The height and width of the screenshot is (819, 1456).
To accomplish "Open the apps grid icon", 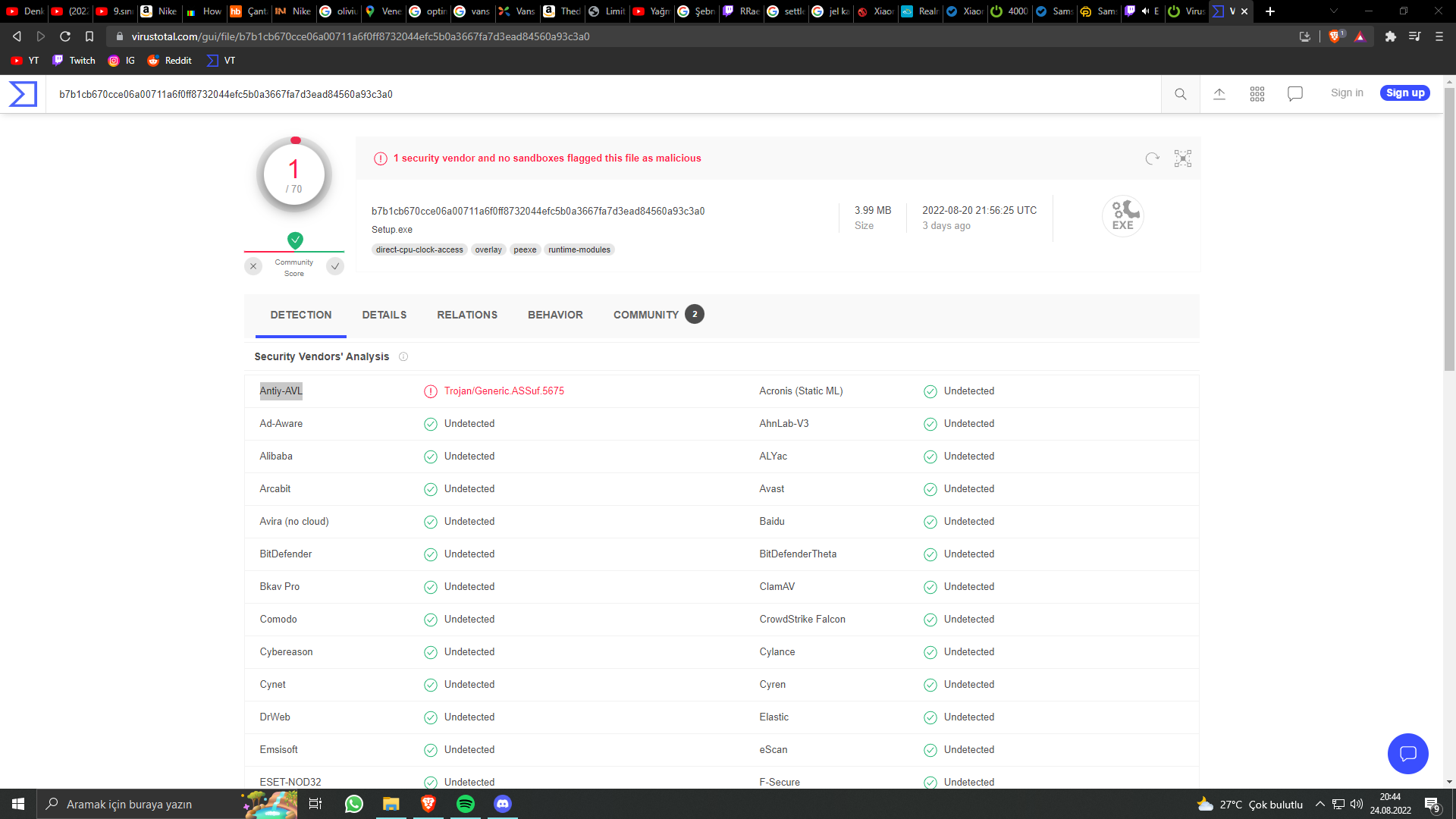I will [1257, 94].
